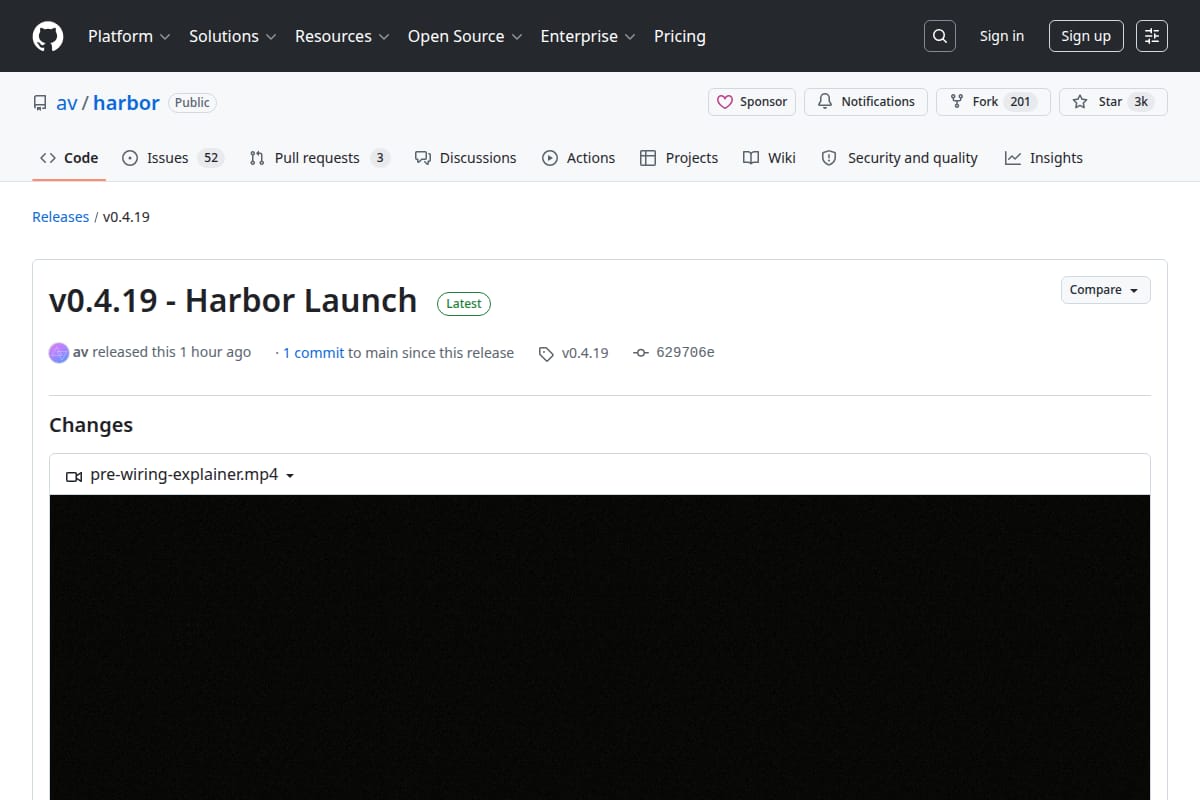1200x800 pixels.
Task: Open the av owner link
Action: tap(66, 103)
